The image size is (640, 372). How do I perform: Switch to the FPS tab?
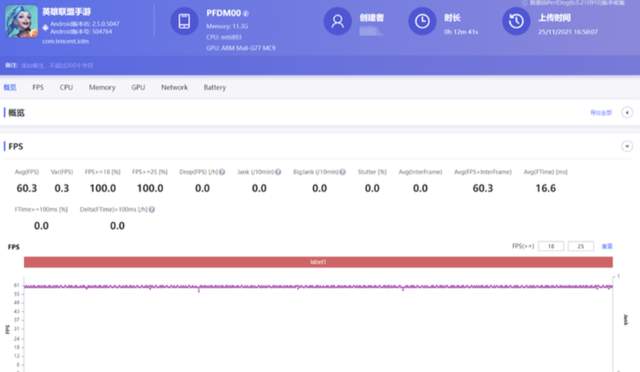[x=38, y=87]
